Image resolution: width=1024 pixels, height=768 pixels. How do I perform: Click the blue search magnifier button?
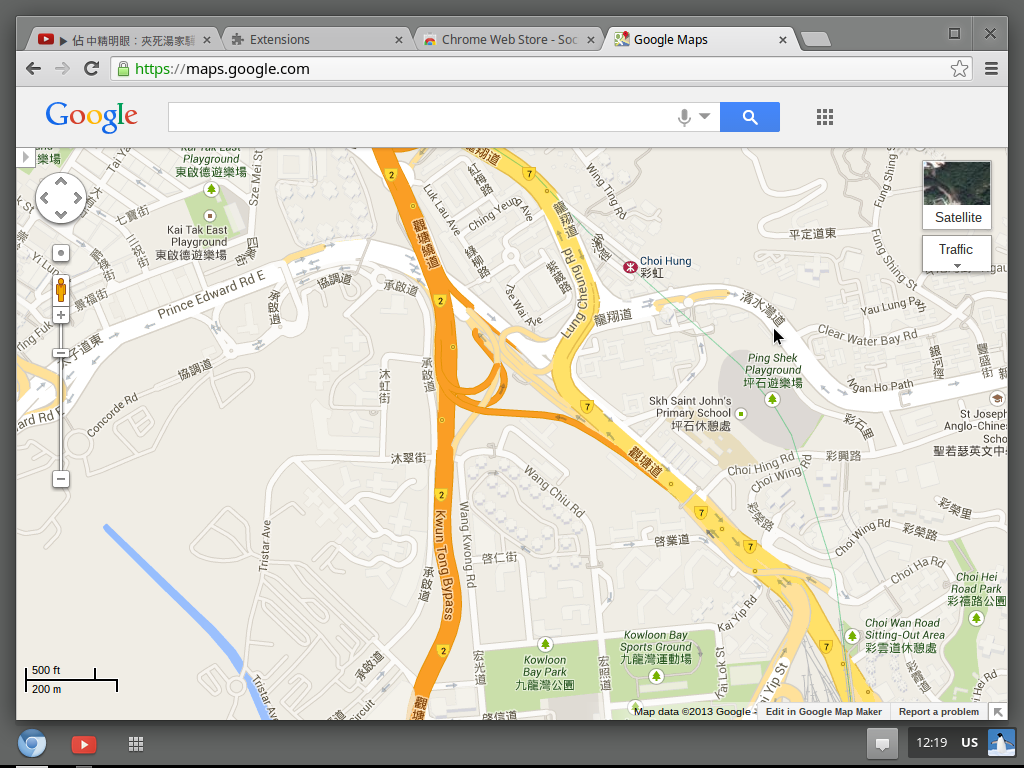(x=750, y=117)
